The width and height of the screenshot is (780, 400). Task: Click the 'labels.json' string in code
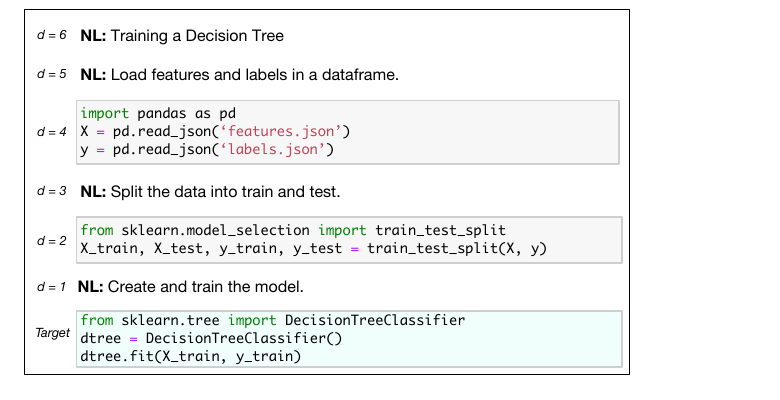coord(273,149)
